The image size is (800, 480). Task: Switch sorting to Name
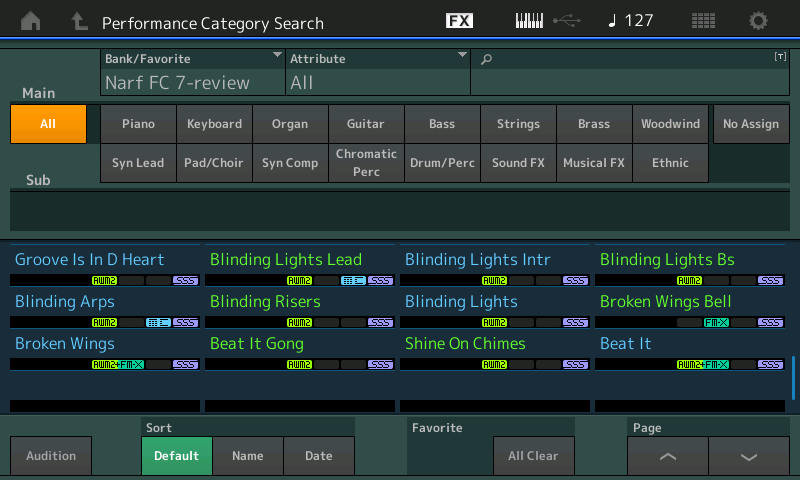248,456
